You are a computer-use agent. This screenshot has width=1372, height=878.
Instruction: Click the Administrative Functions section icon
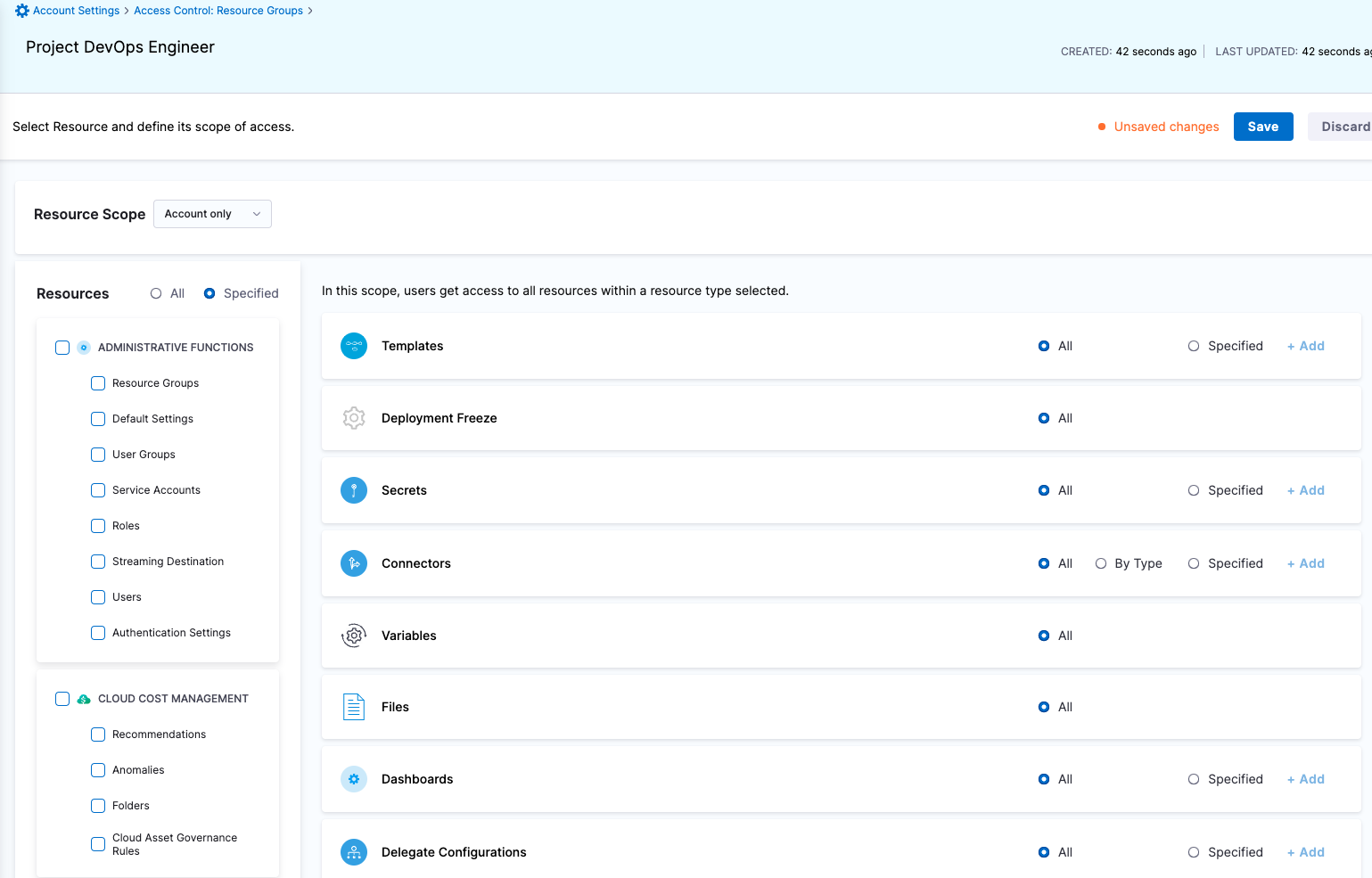click(x=83, y=347)
